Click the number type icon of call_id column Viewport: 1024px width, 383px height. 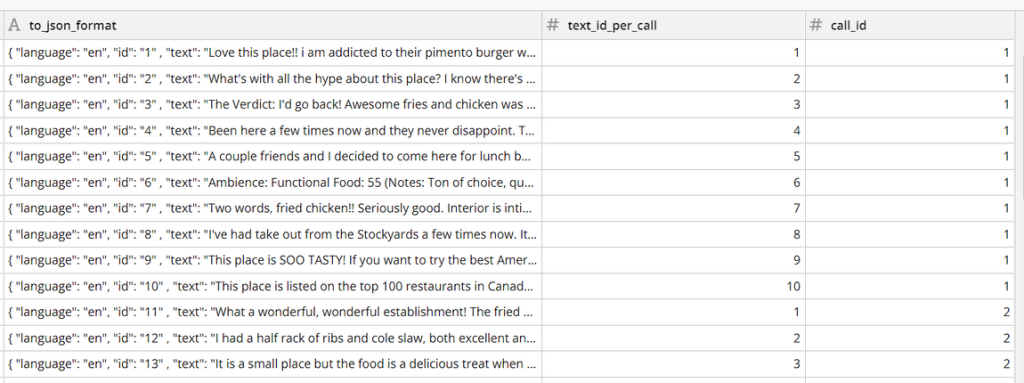point(816,25)
